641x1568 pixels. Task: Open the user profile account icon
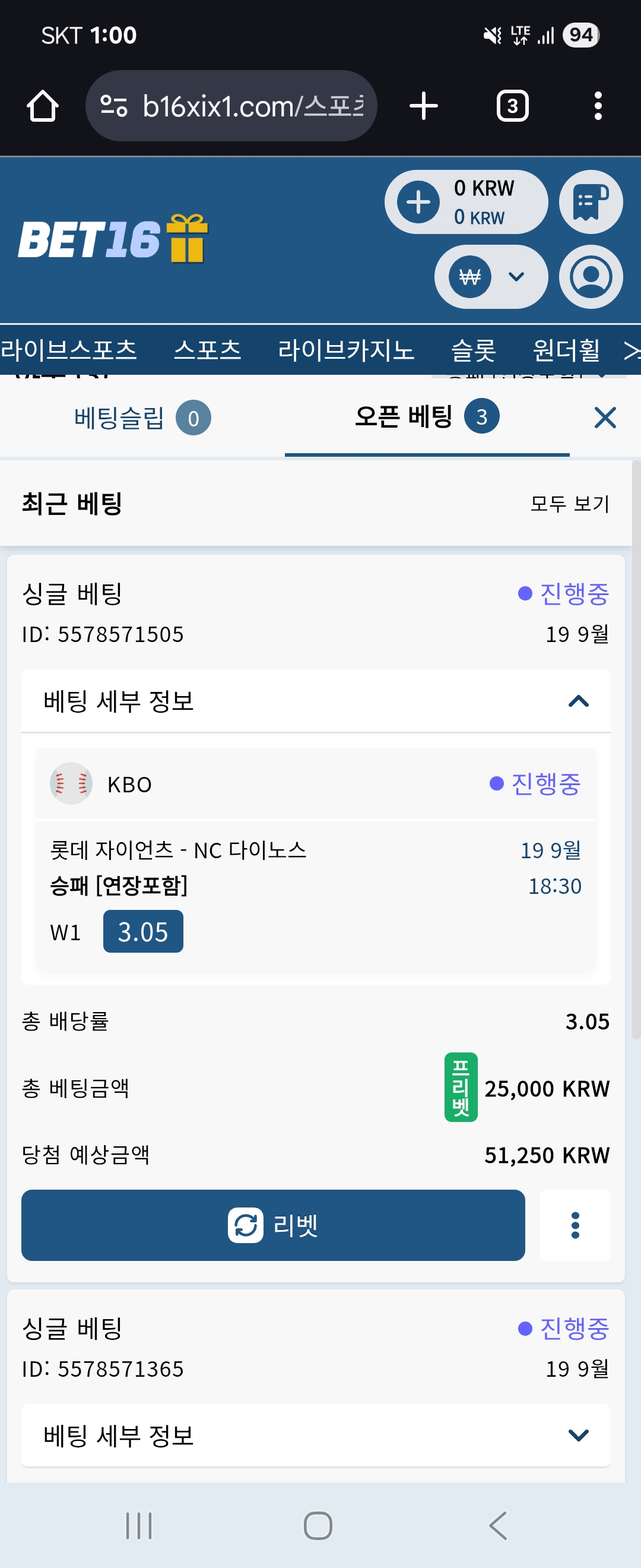click(x=591, y=277)
